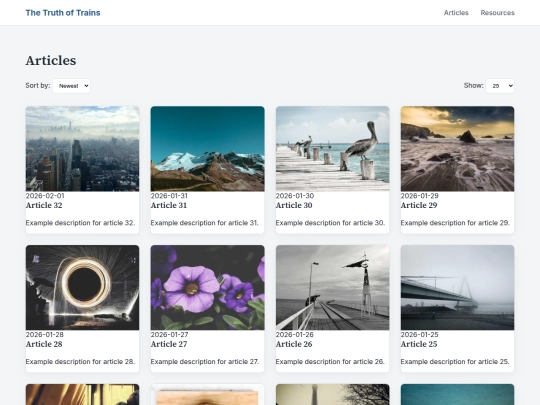Image resolution: width=540 pixels, height=405 pixels.
Task: Click the Article 28 title
Action: pos(44,344)
